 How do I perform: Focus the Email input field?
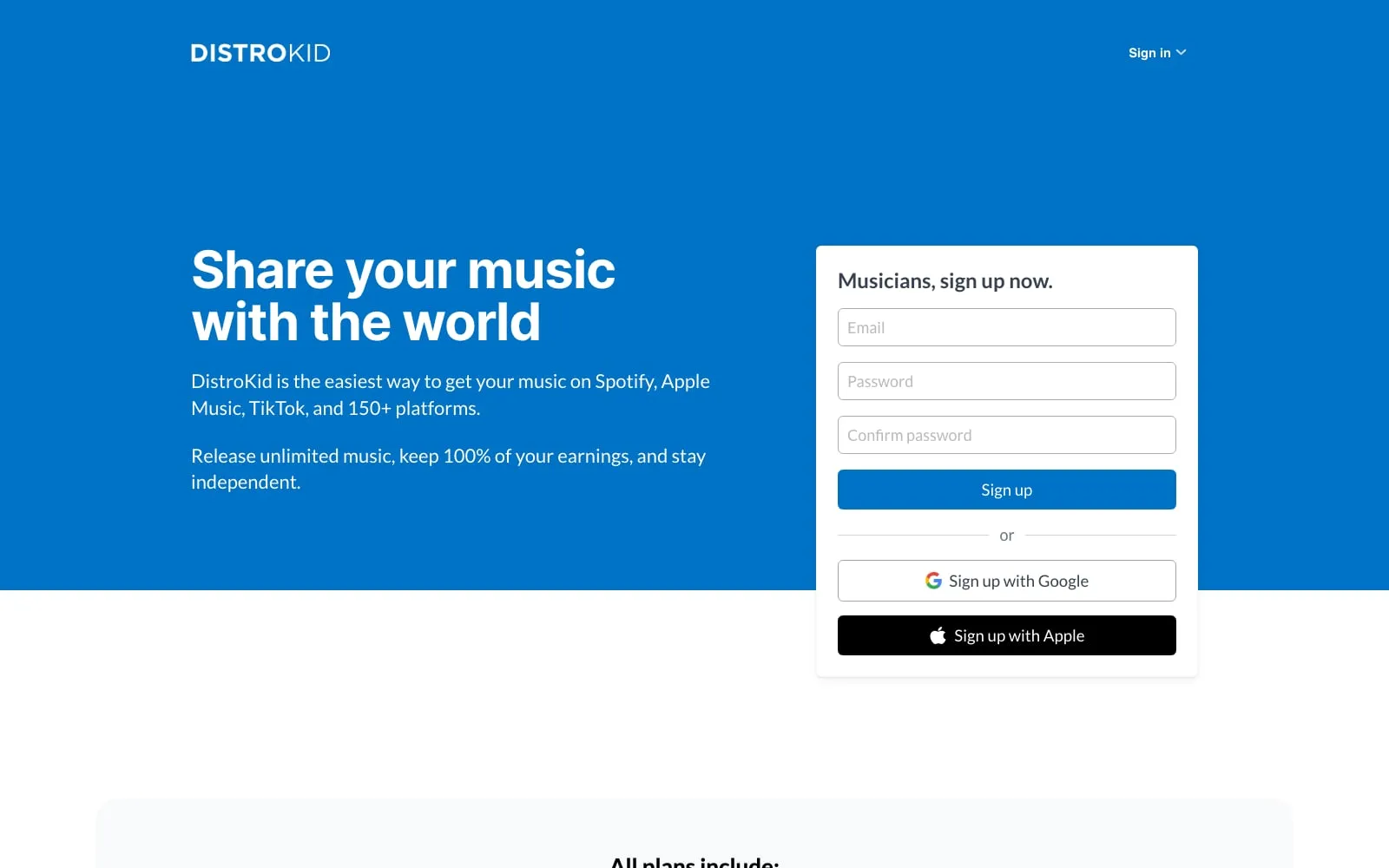coord(1006,327)
